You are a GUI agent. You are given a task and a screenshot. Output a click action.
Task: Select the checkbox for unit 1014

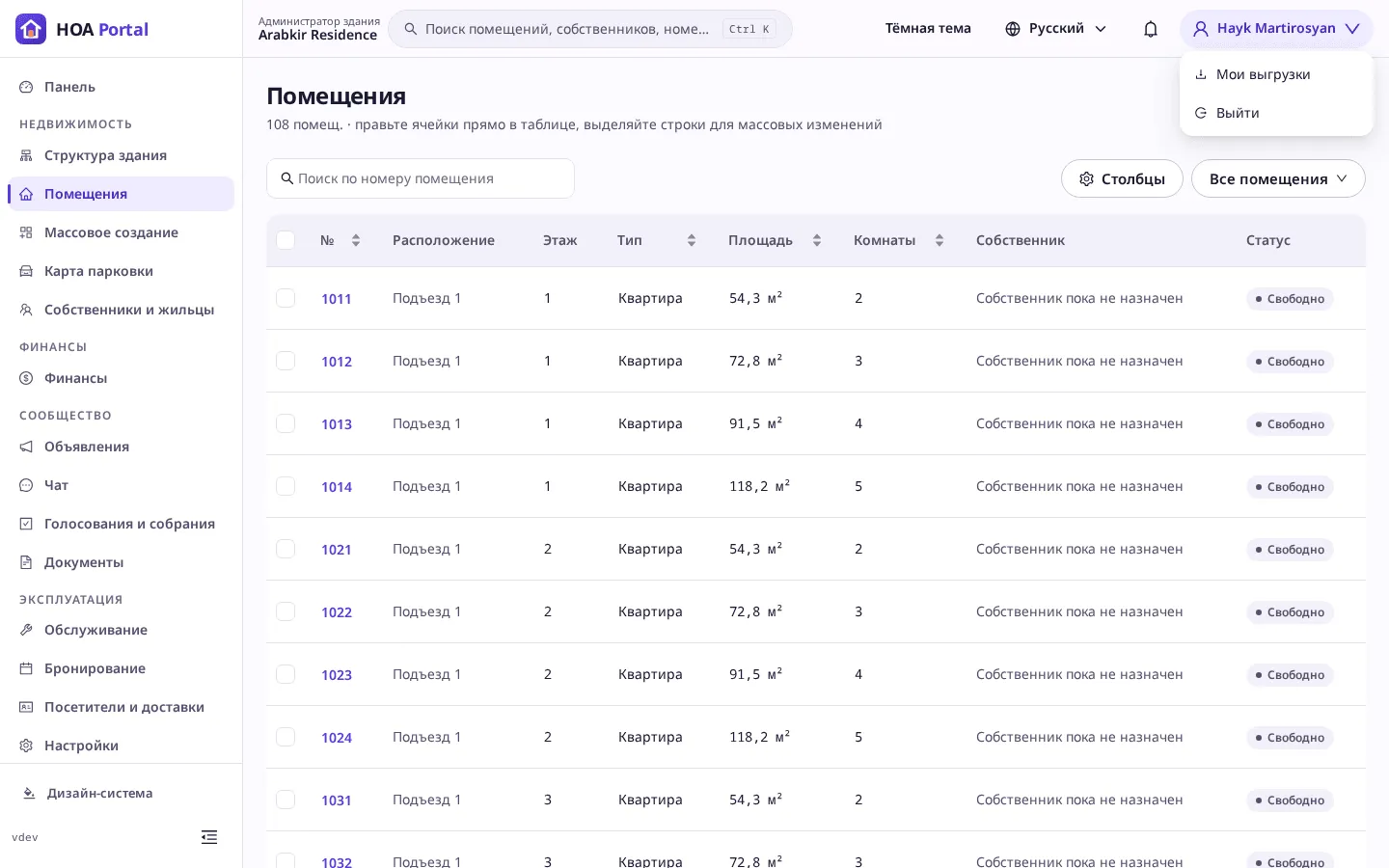click(x=286, y=486)
